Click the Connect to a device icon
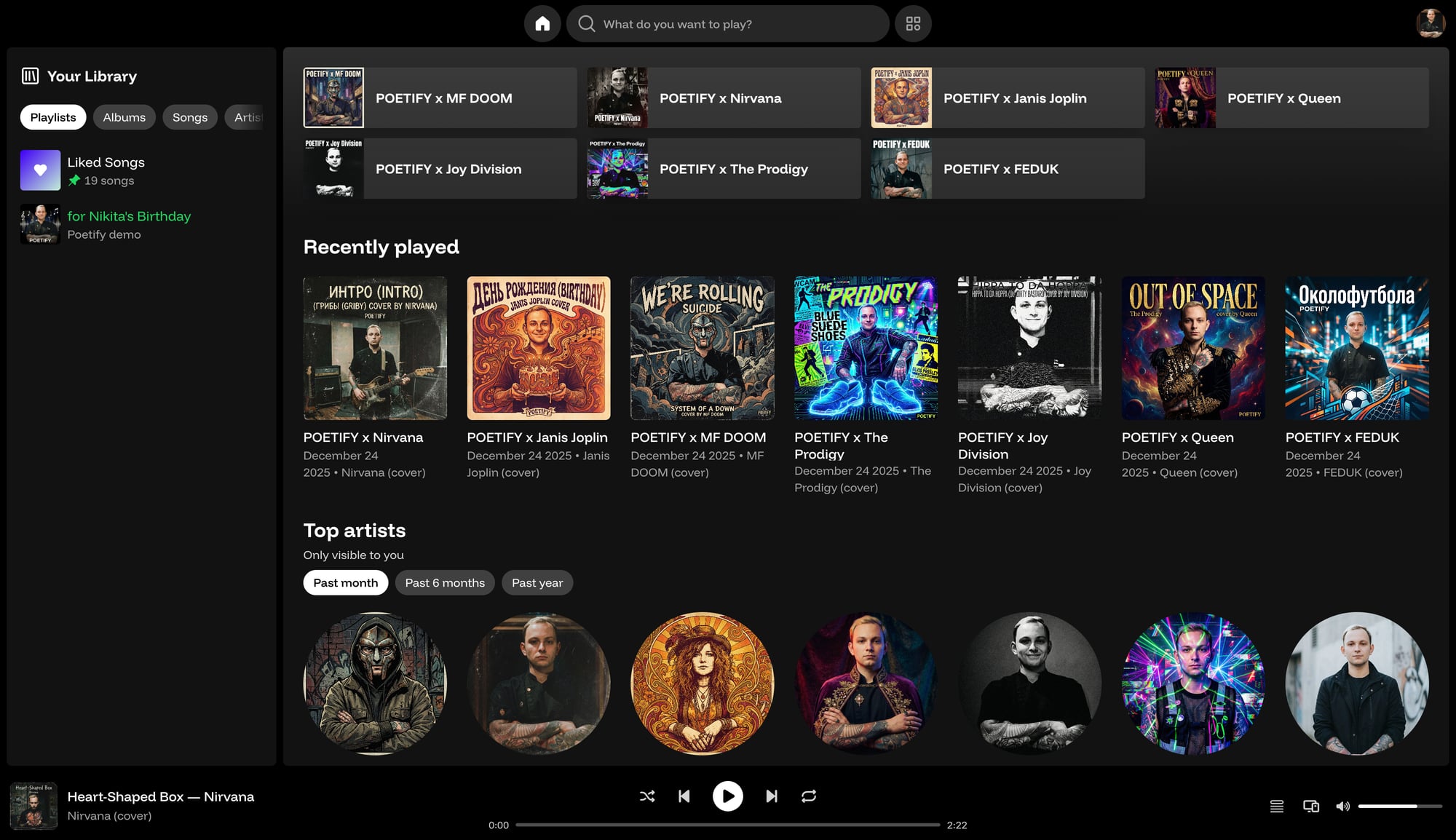 coord(1310,807)
